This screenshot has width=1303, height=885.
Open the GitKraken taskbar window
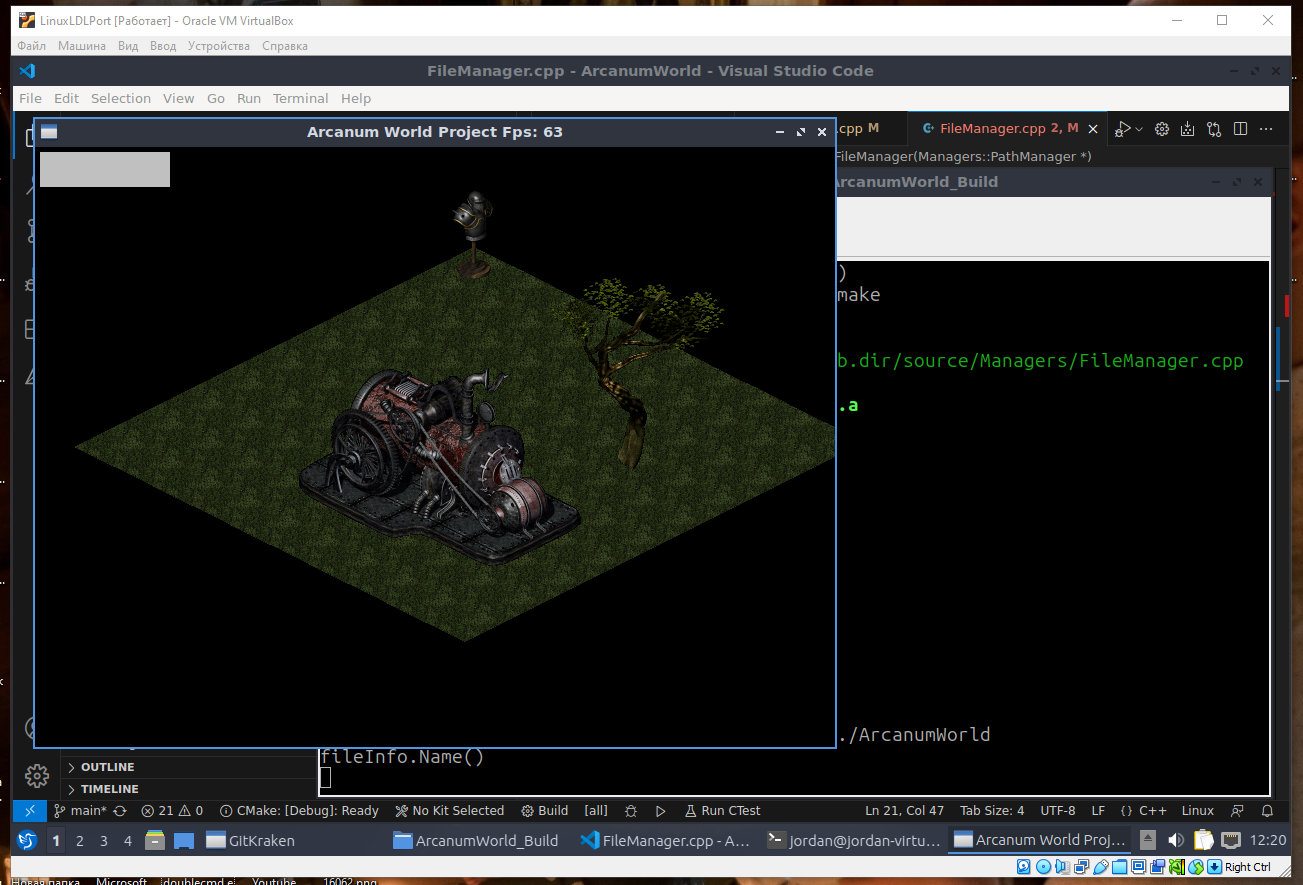295,841
